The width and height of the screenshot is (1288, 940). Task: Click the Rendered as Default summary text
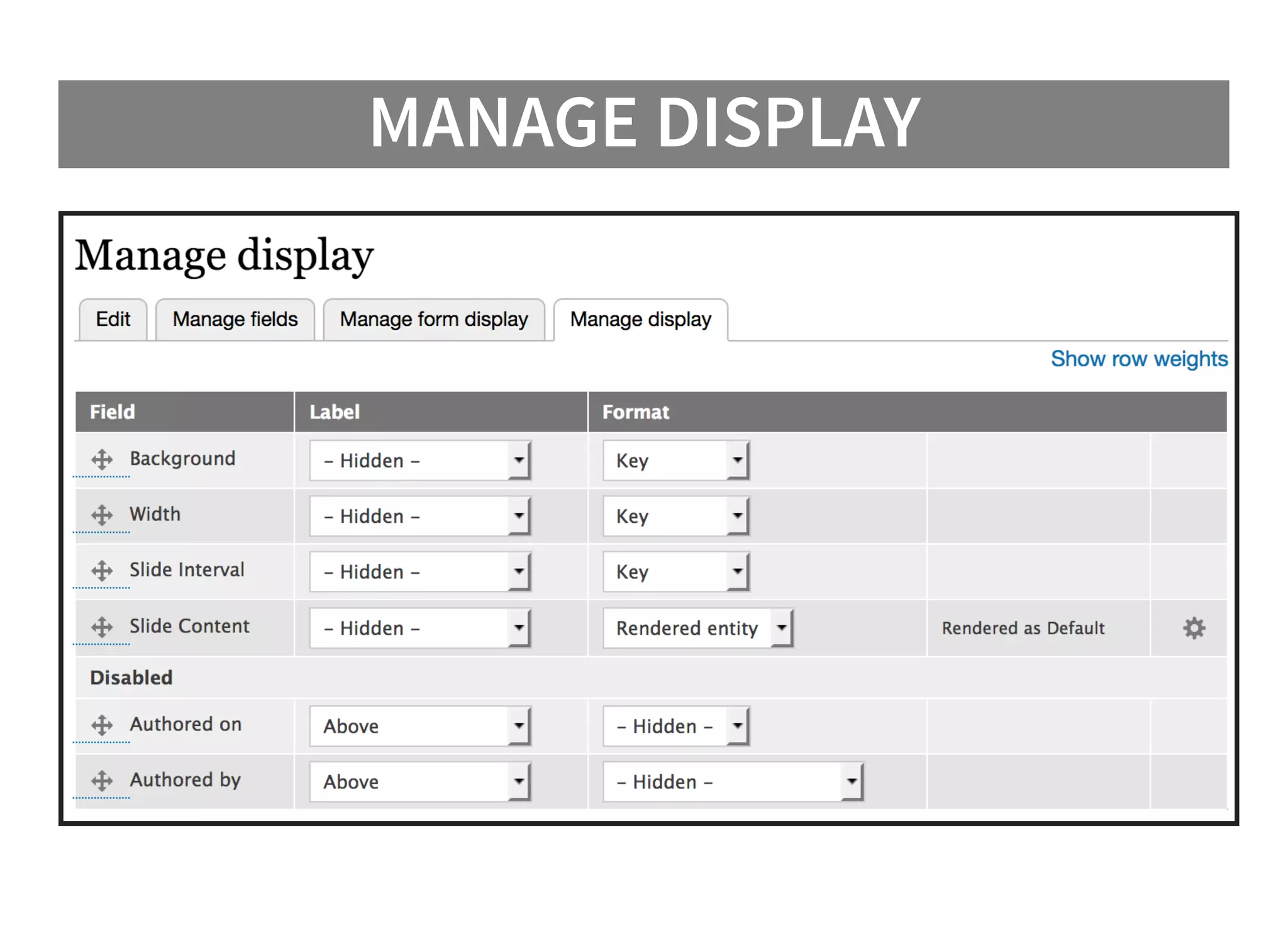[1023, 628]
